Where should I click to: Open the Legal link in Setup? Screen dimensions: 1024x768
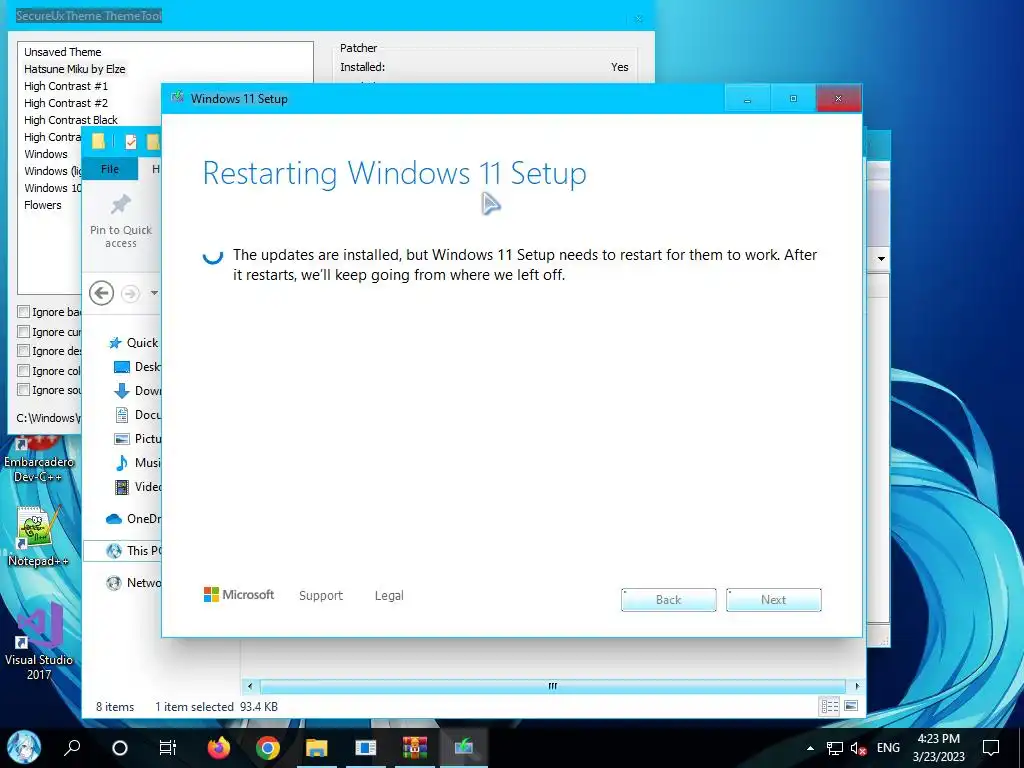[x=389, y=596]
